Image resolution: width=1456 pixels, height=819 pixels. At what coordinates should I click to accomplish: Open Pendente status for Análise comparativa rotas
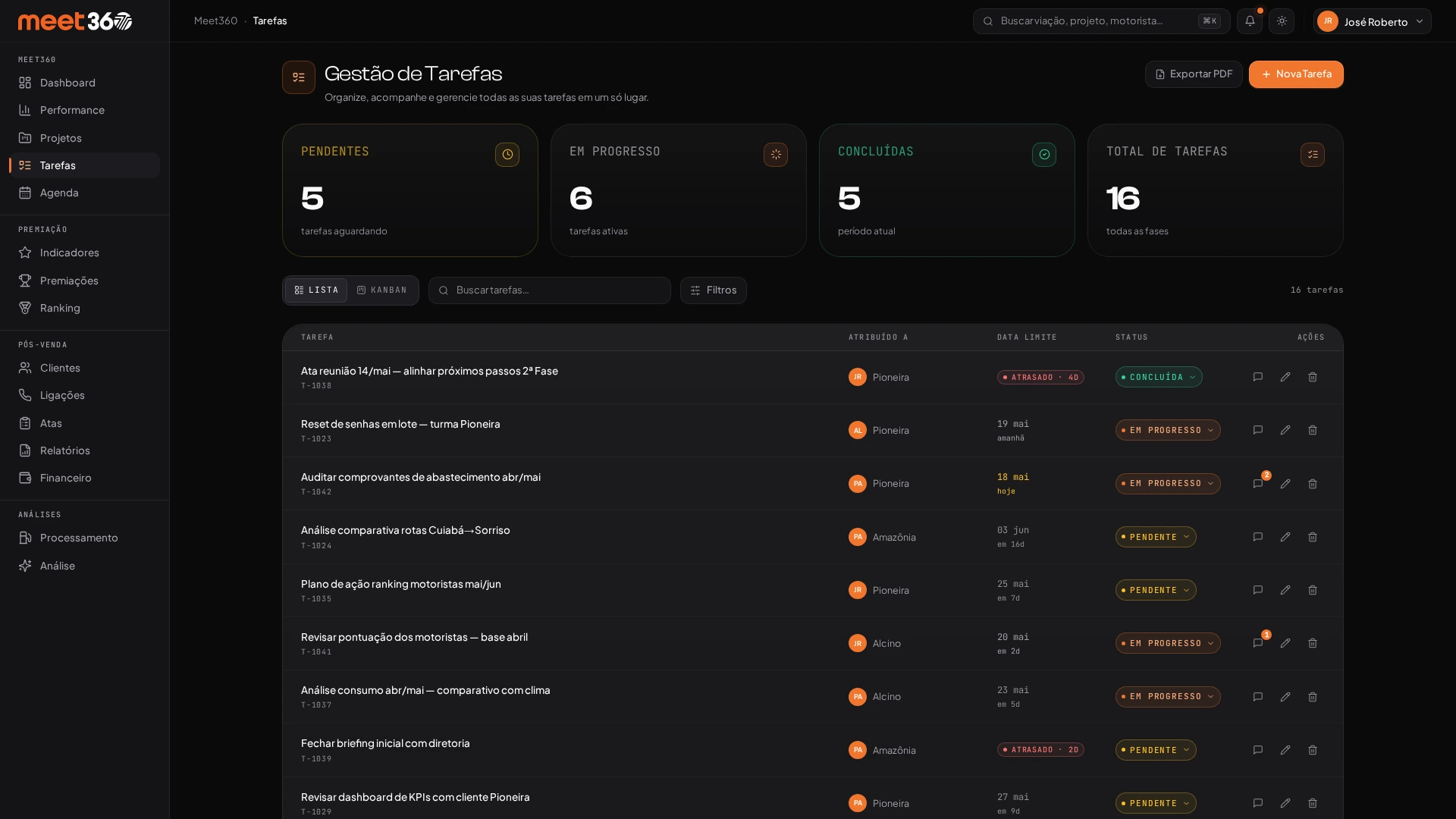pos(1156,537)
